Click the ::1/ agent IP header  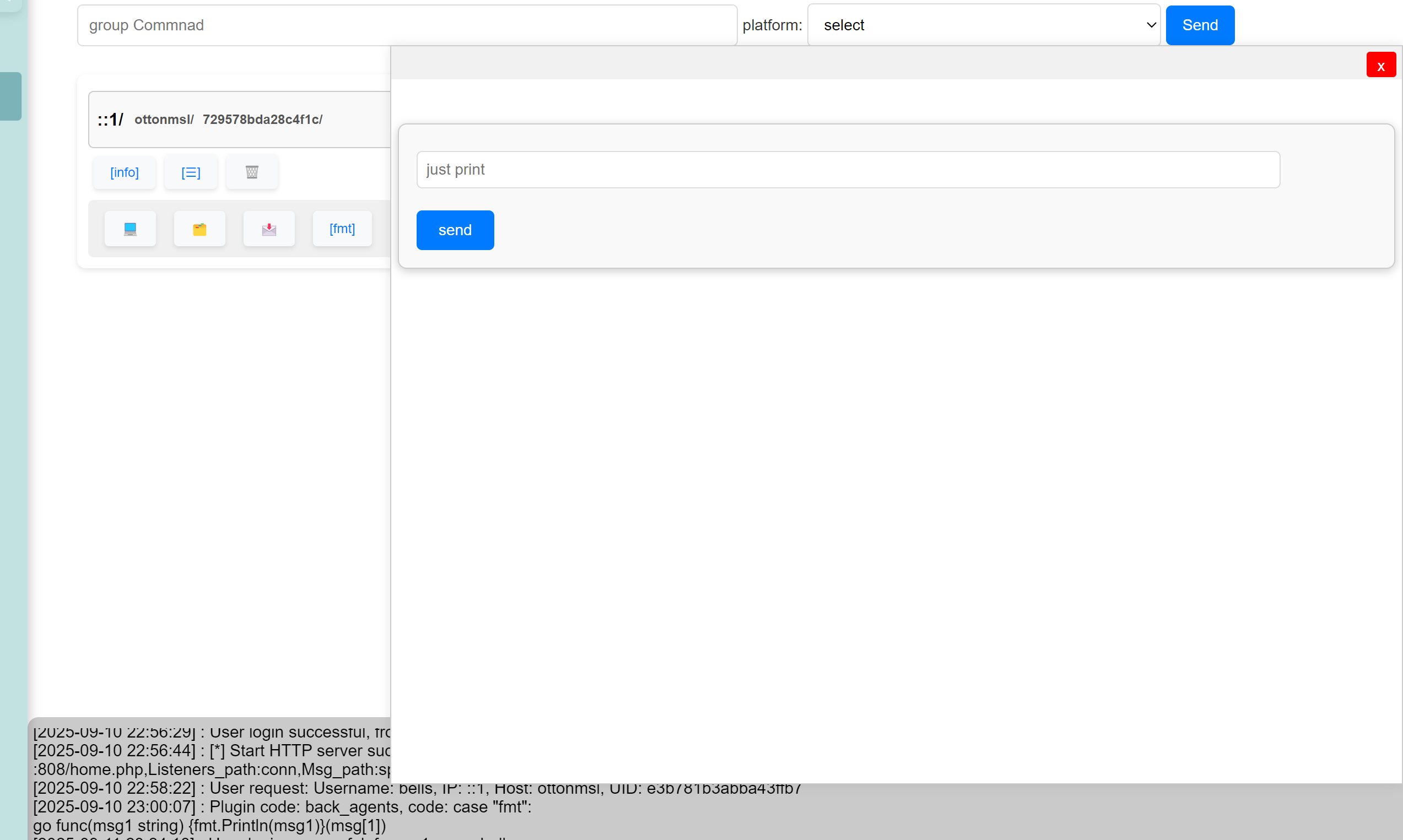[x=110, y=120]
